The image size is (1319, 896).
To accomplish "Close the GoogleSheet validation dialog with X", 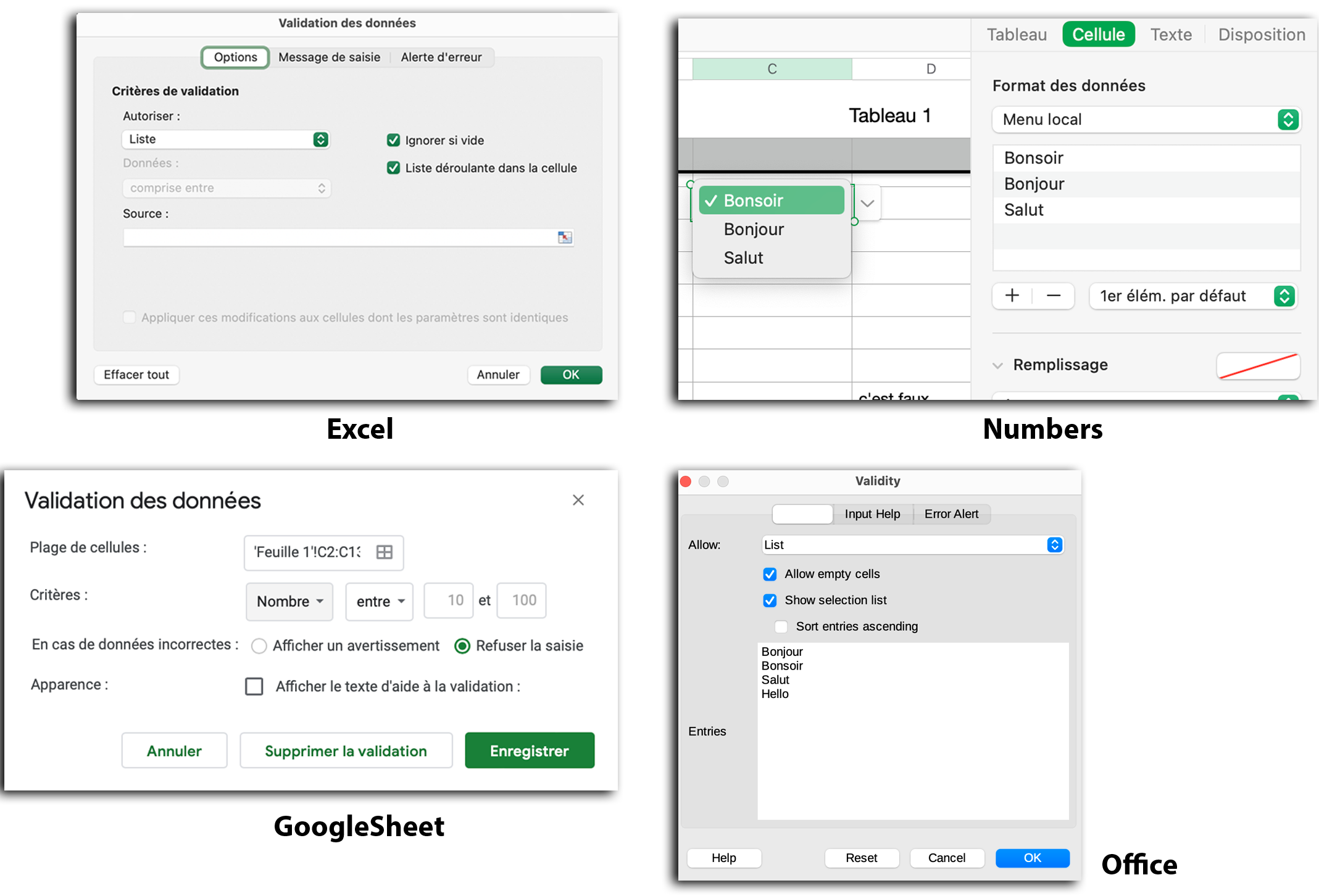I will [578, 500].
